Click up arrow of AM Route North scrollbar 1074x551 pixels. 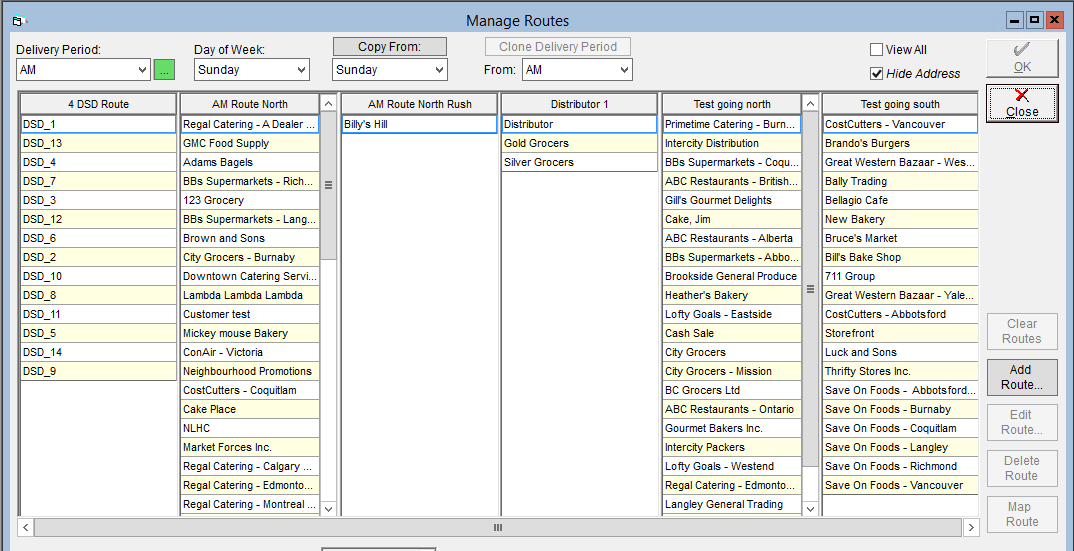coord(328,103)
